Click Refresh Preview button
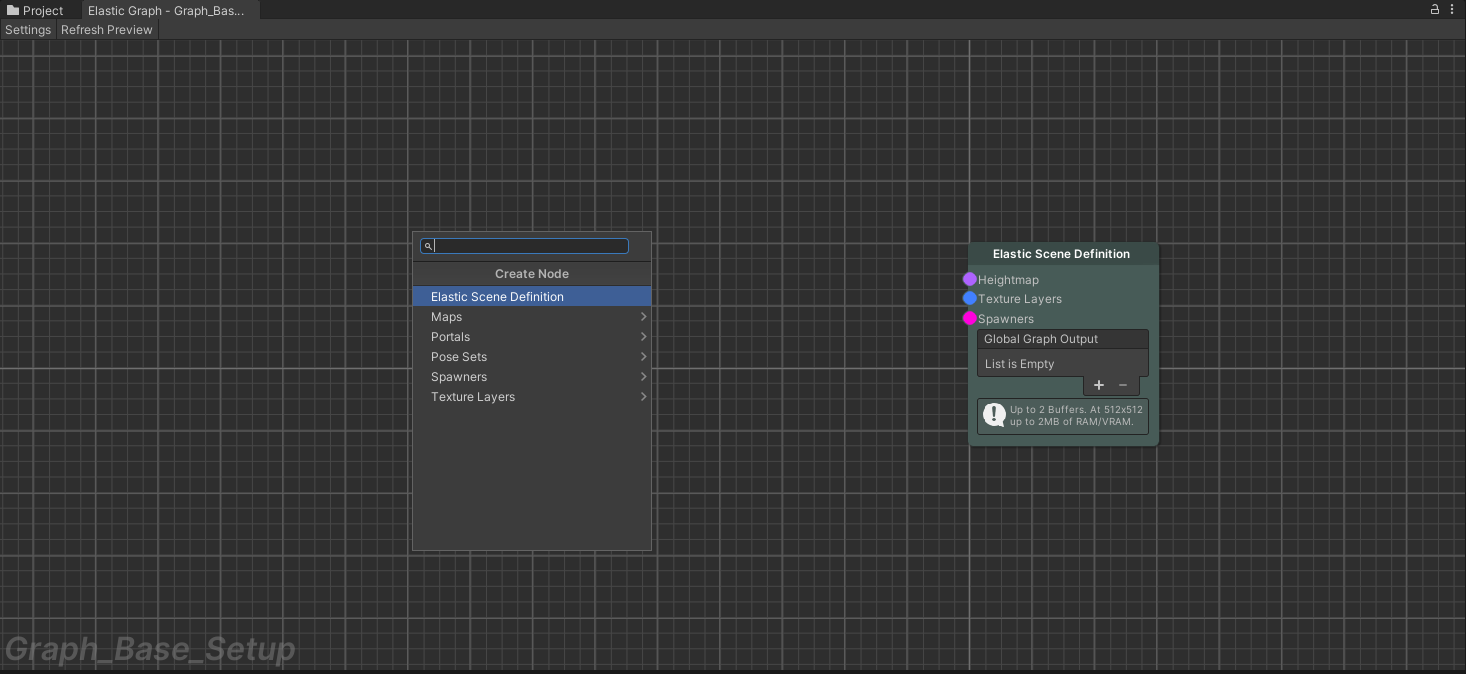The image size is (1466, 674). pyautogui.click(x=107, y=30)
